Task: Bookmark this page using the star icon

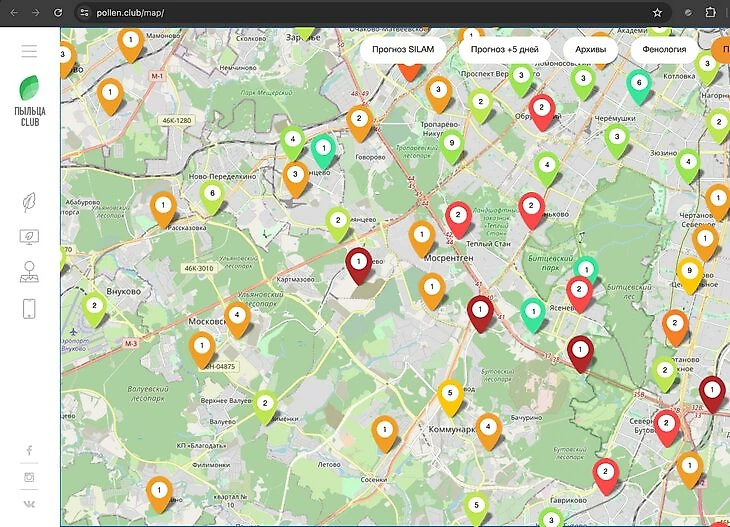Action: (657, 13)
